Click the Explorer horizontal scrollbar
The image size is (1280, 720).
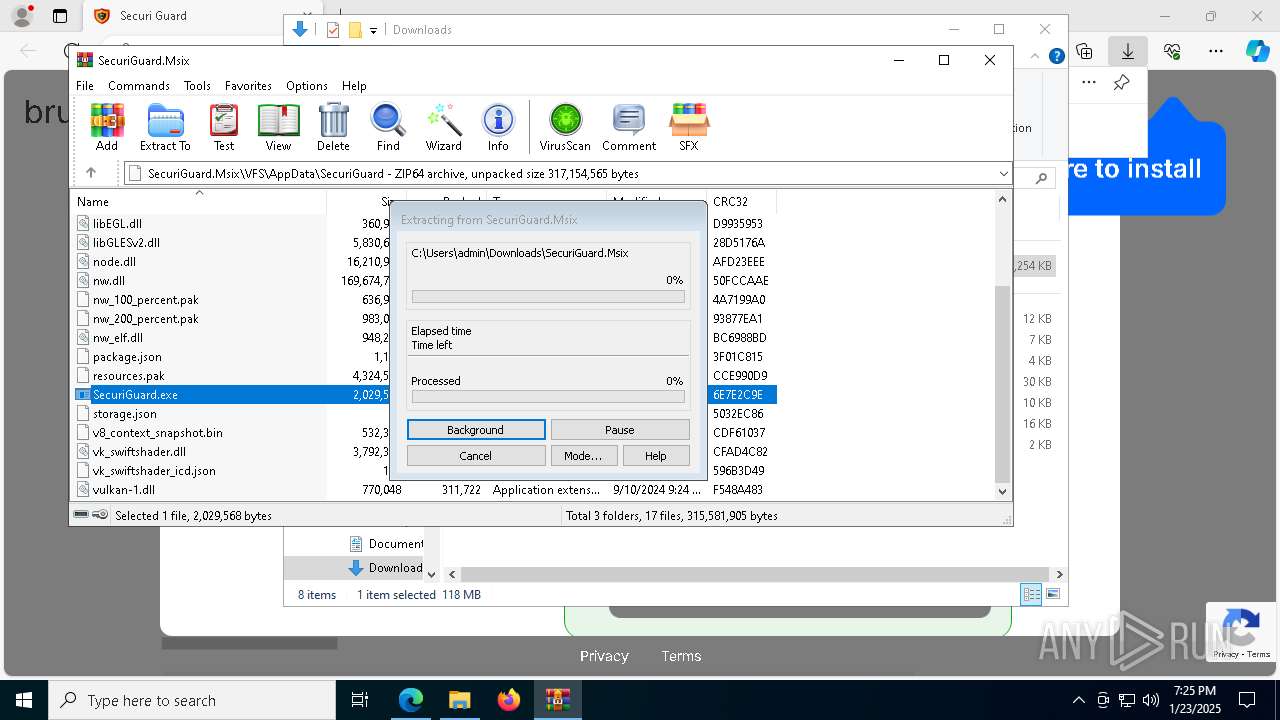755,574
